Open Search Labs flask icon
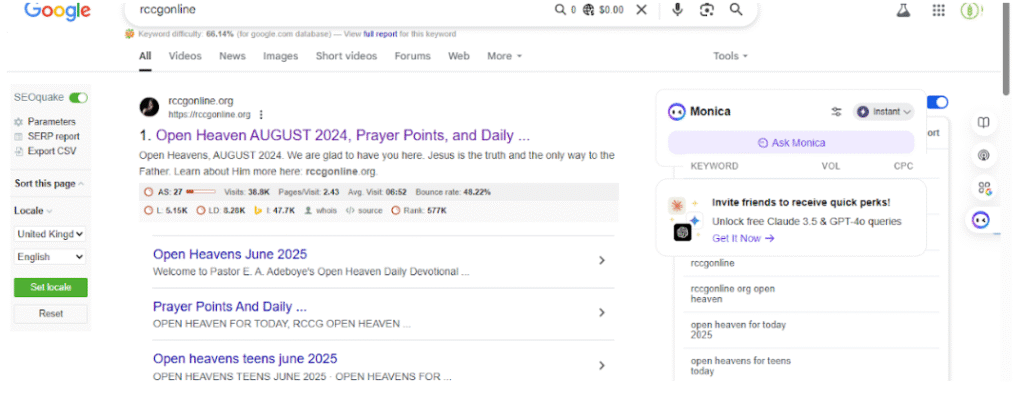The image size is (1024, 420). click(903, 10)
